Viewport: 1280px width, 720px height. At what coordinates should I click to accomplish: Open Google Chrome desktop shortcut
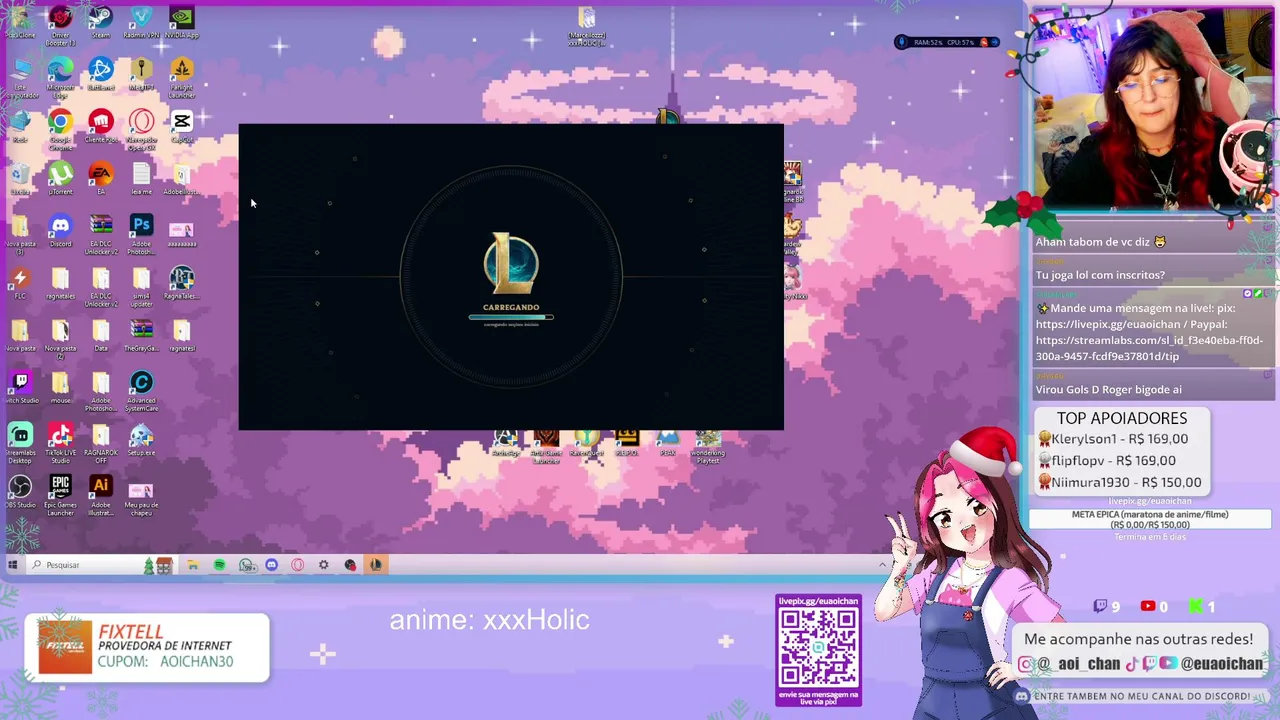point(60,130)
